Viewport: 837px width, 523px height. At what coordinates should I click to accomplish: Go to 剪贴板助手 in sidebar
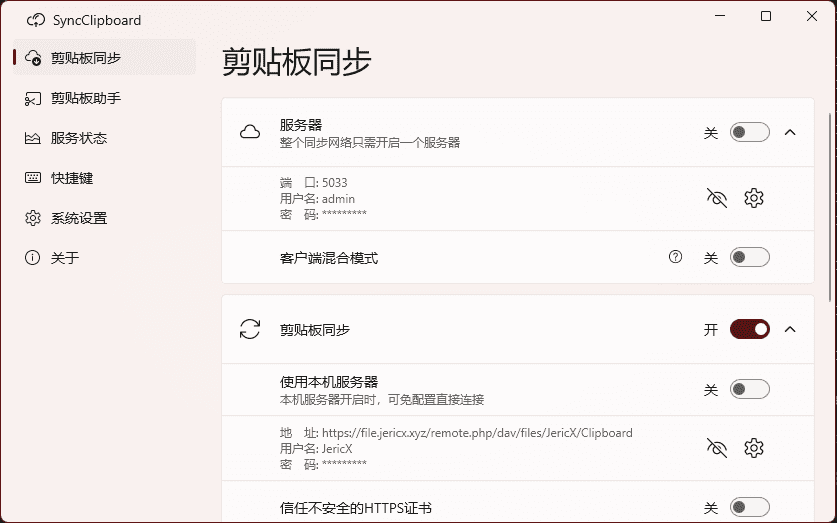[105, 98]
